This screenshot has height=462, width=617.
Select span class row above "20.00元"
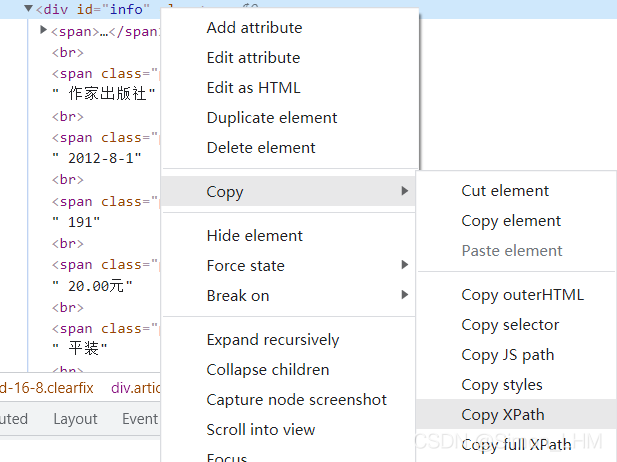pyautogui.click(x=105, y=265)
